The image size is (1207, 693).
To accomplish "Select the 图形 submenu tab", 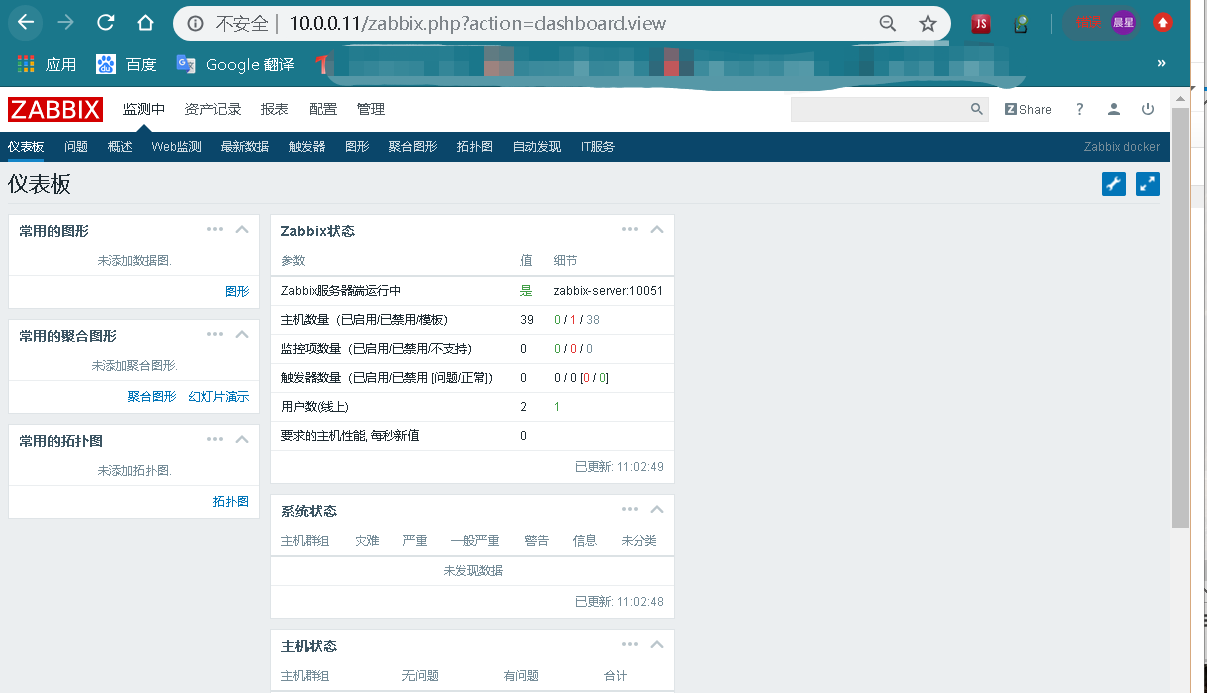I will coord(357,147).
